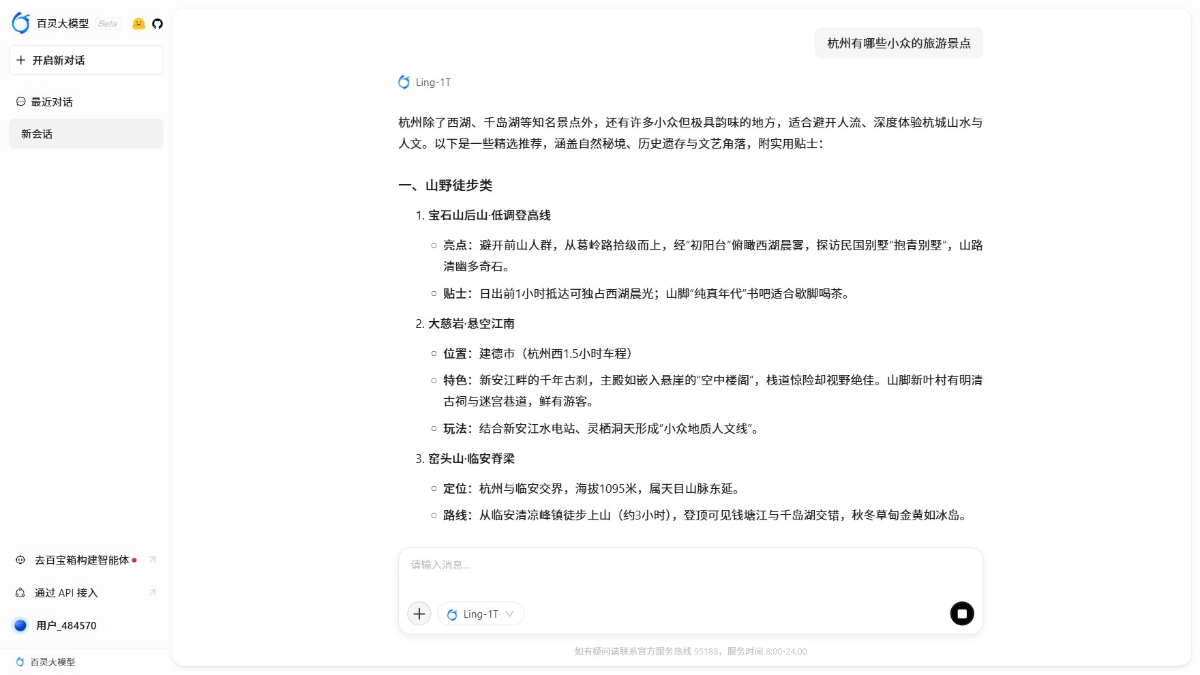Start a new chat with 开启新对话
Viewport: 1200px width, 675px height.
pyautogui.click(x=86, y=60)
